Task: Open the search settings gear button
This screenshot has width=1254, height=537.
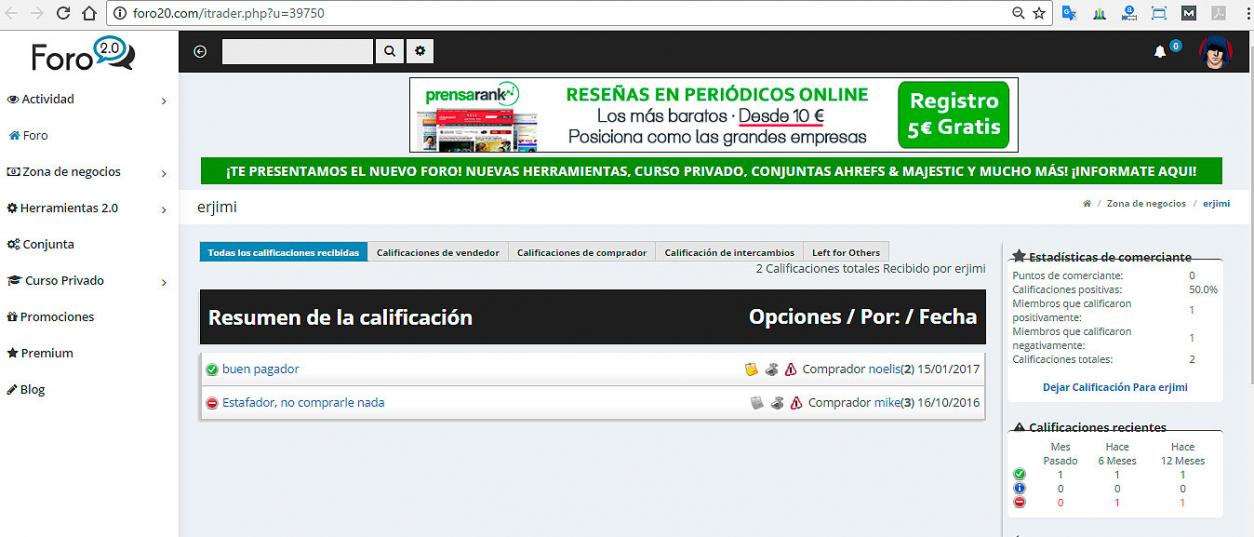Action: (420, 52)
